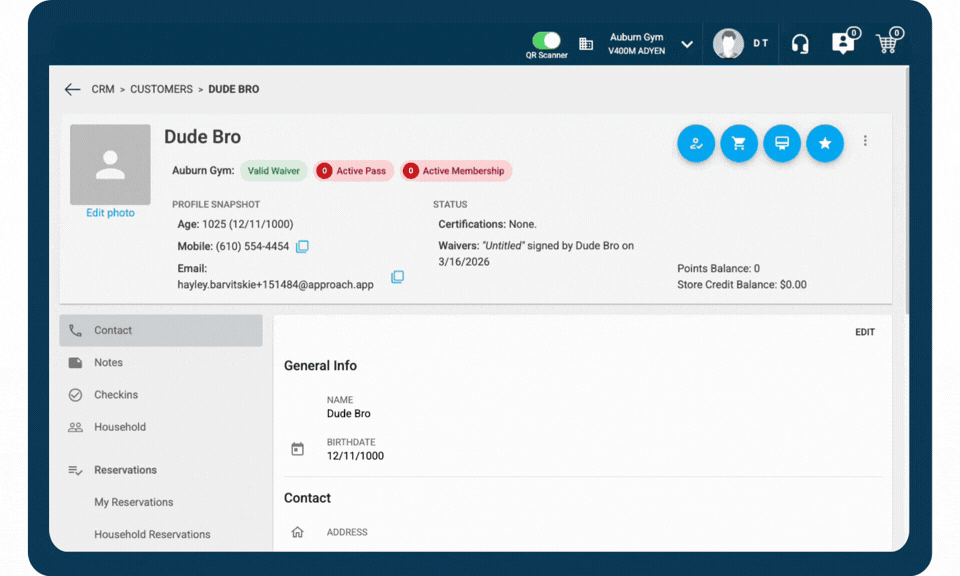Viewport: 960px width, 576px height.
Task: Copy the email address to clipboard
Action: click(397, 277)
